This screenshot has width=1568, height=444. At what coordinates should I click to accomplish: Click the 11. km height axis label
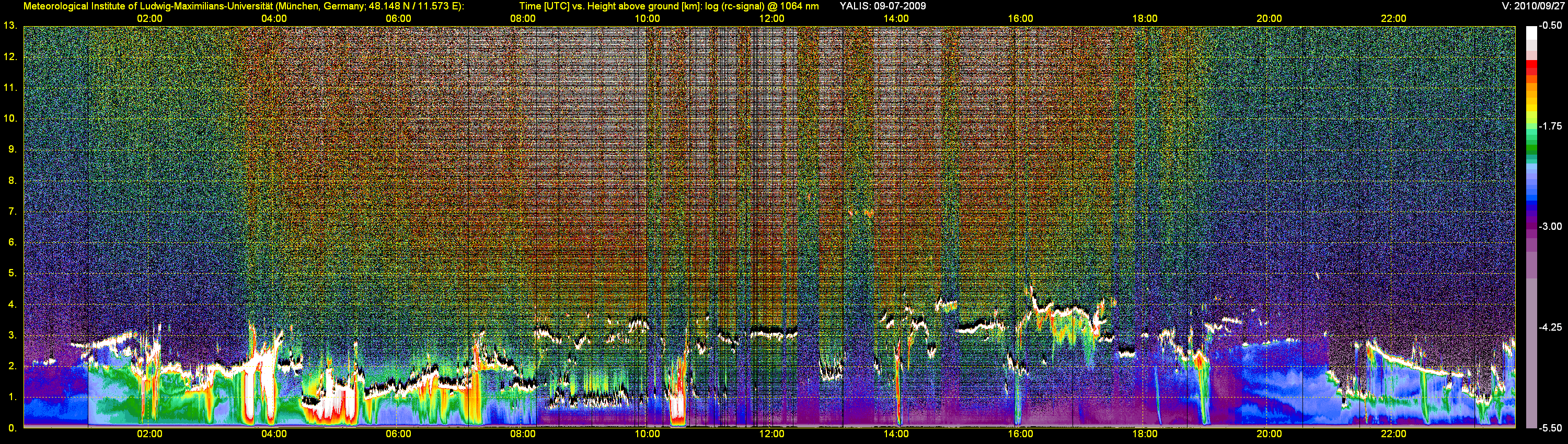(10, 88)
